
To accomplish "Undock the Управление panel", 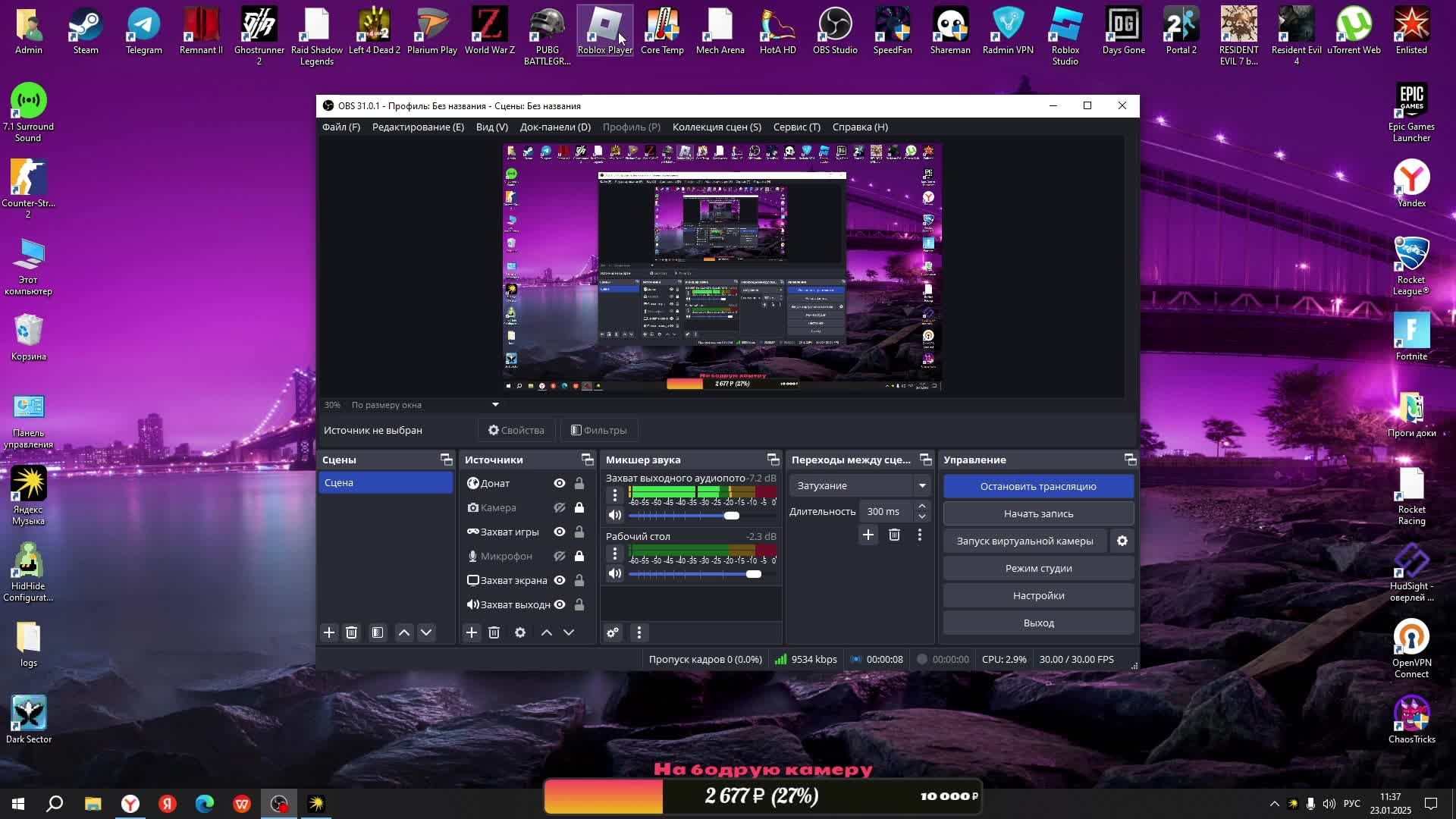I will coord(1130,460).
